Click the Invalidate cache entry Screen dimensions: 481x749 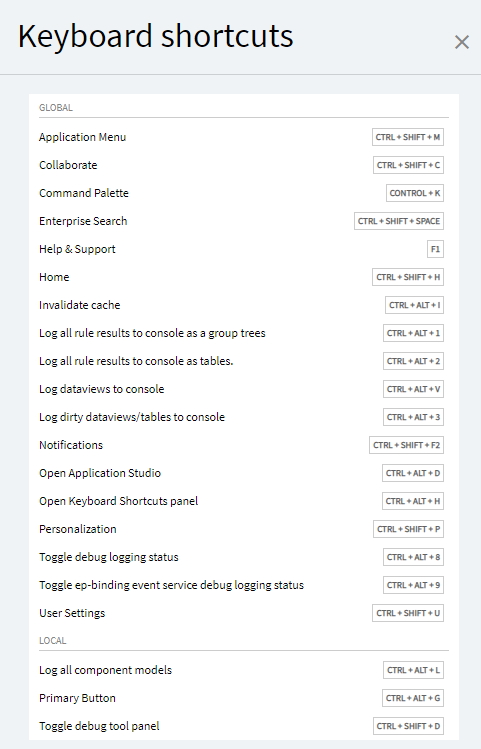(x=244, y=305)
